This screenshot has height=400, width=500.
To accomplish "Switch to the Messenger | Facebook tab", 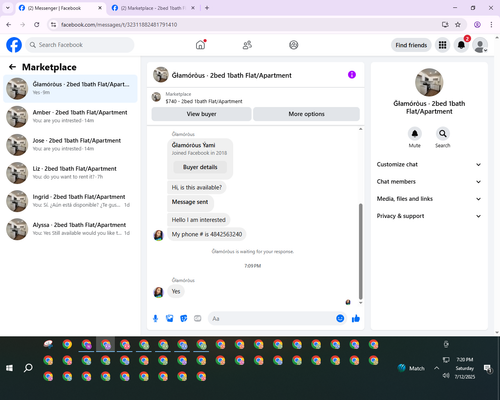I will point(59,8).
